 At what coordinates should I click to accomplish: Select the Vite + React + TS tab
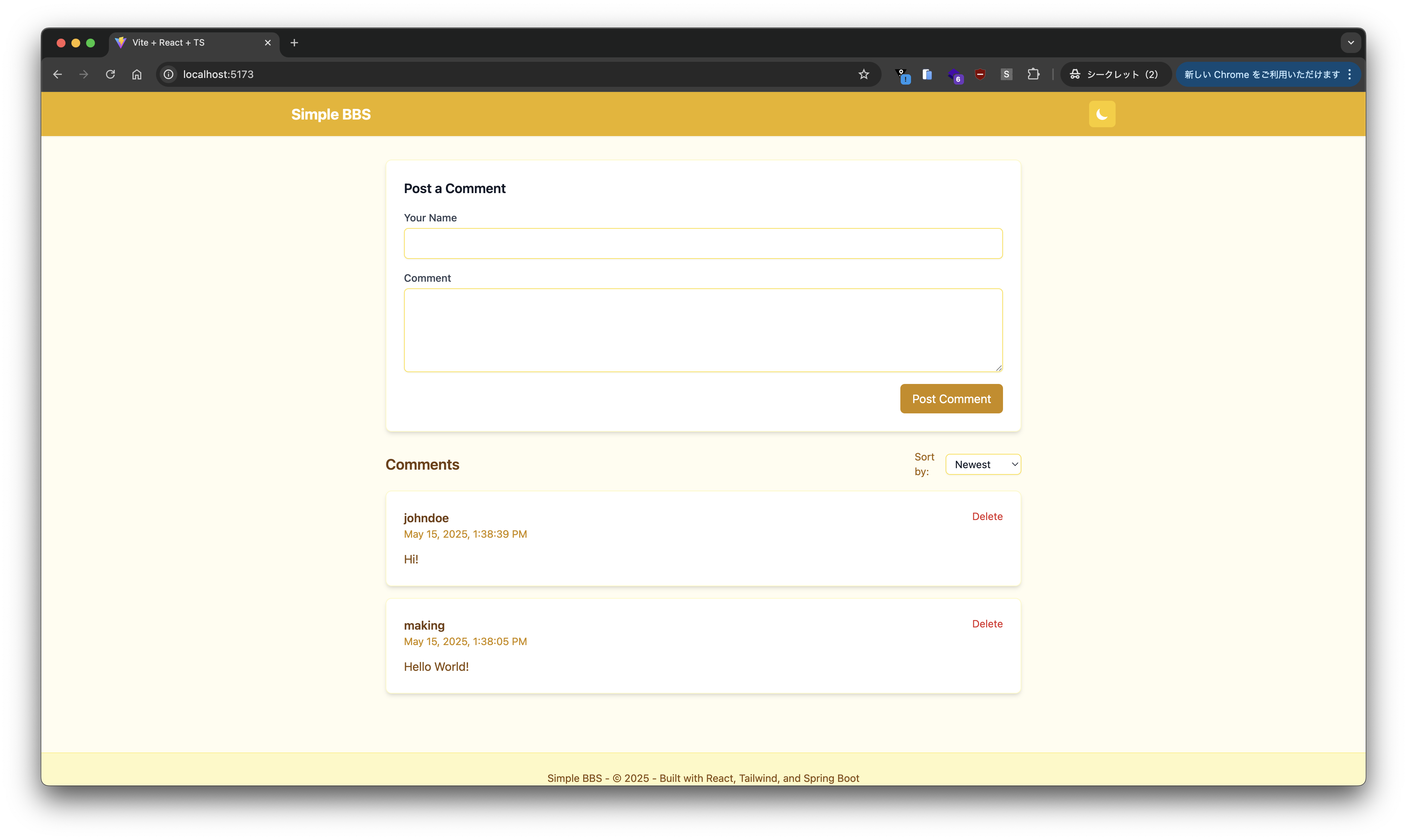click(187, 43)
